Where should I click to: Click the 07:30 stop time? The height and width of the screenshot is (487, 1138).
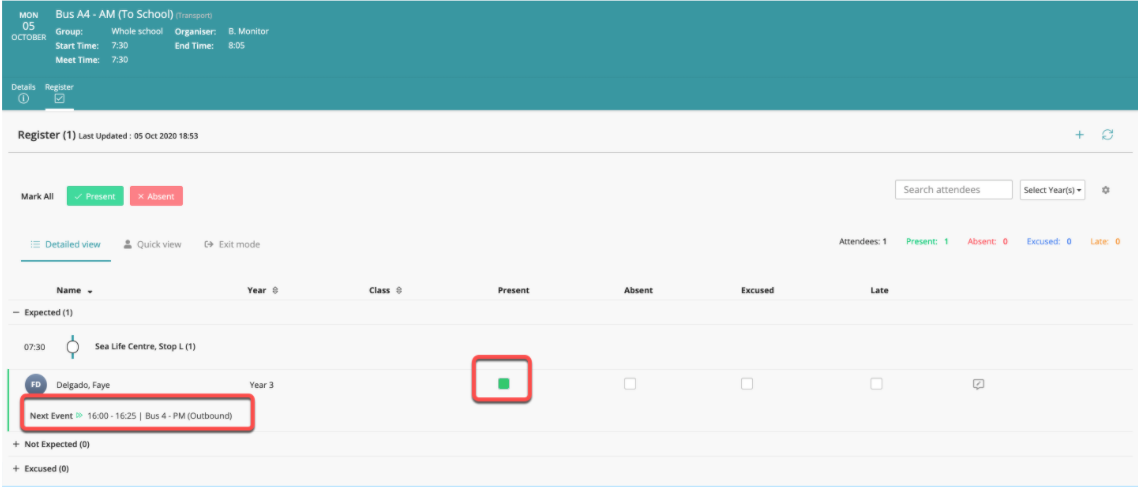(35, 347)
